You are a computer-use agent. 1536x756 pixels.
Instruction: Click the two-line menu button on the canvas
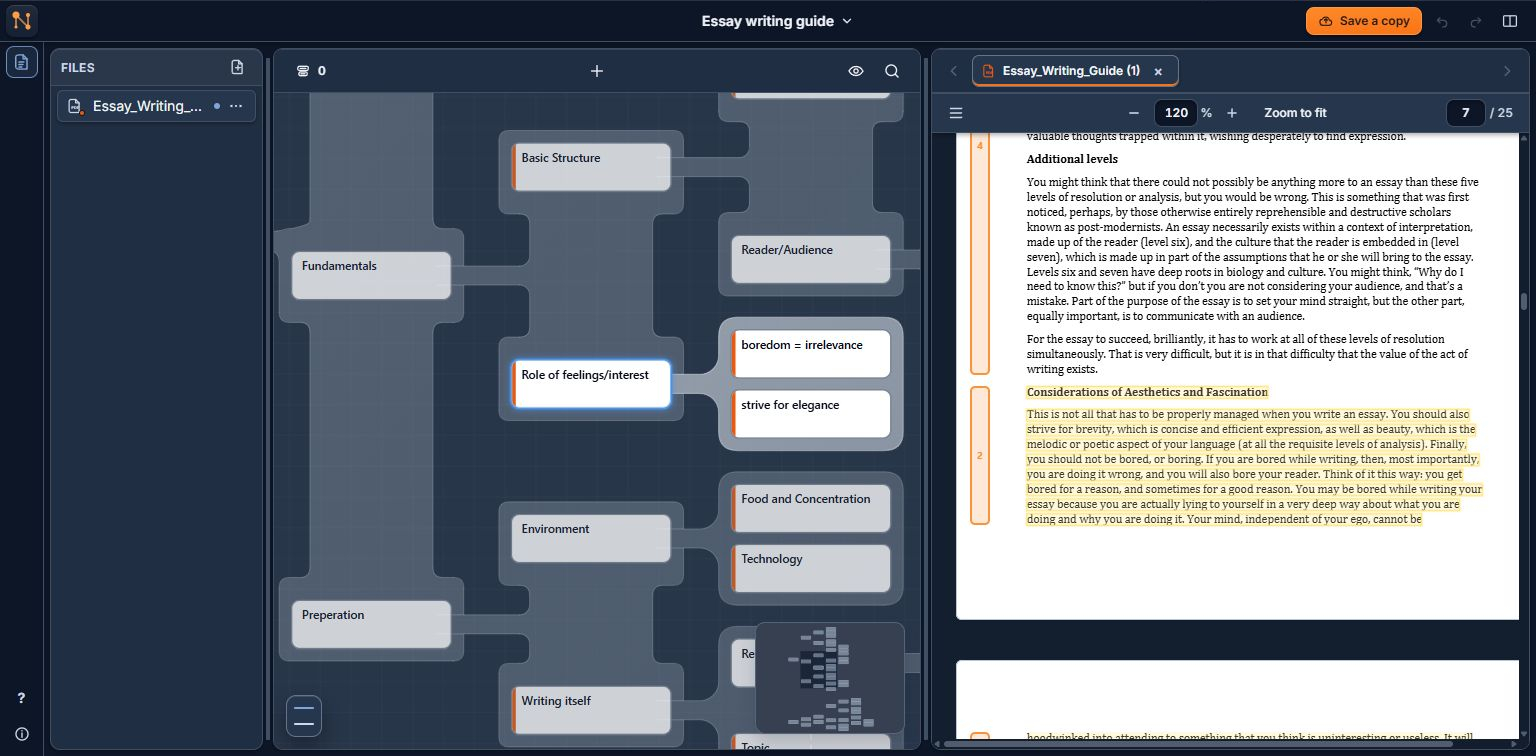(x=304, y=716)
